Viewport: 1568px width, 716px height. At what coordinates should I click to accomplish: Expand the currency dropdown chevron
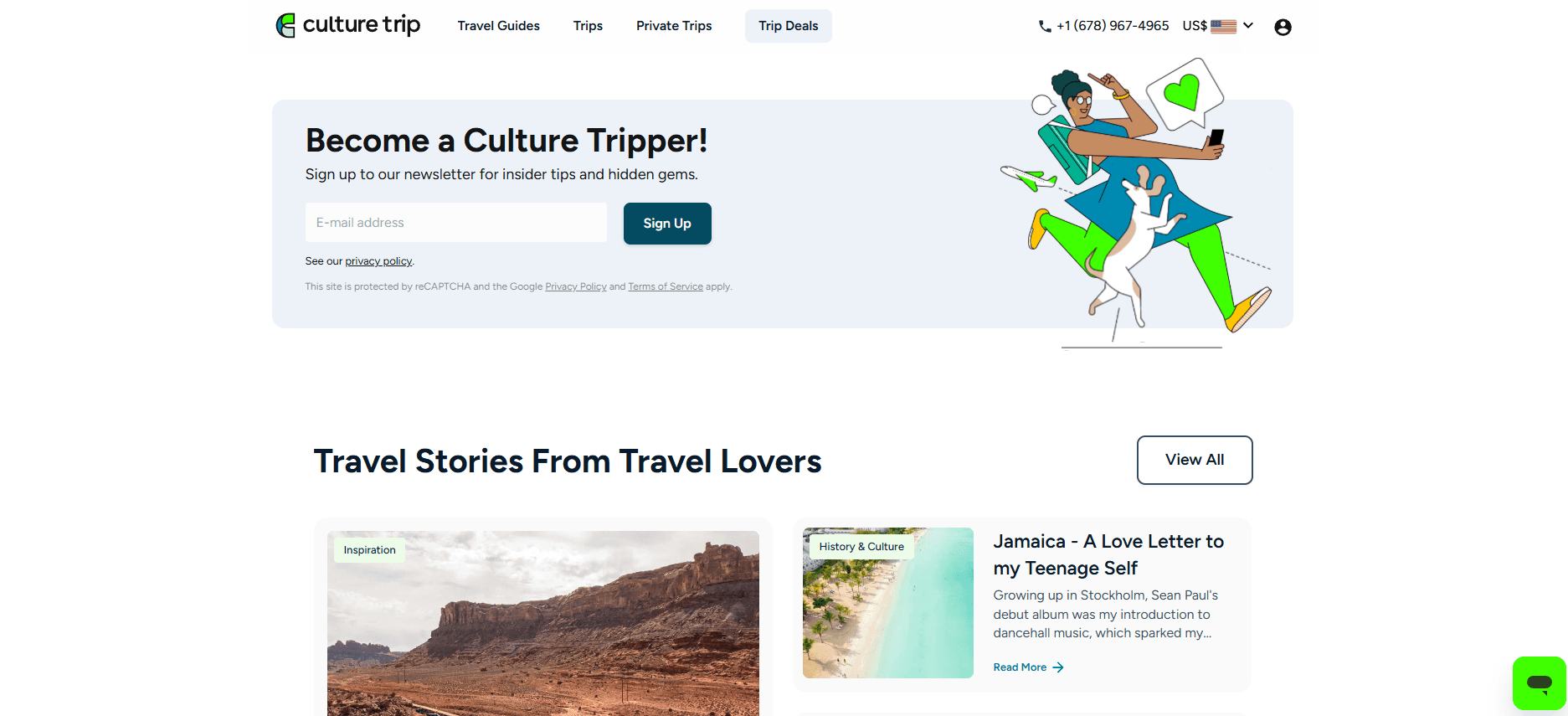1248,25
